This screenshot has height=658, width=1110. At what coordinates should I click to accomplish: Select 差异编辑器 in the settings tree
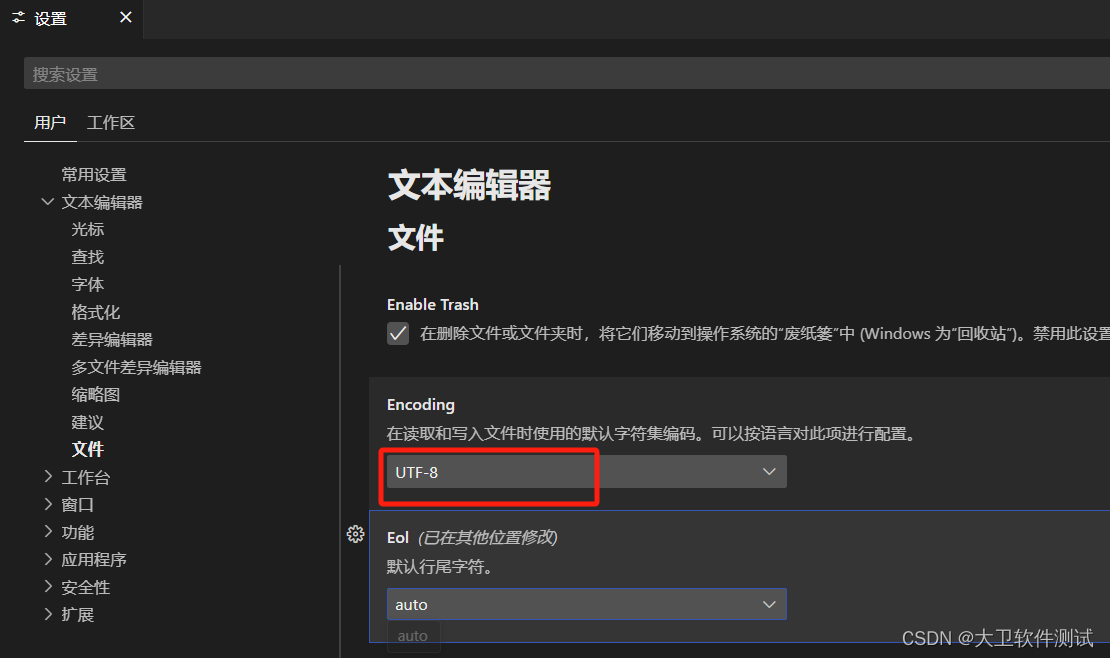click(x=112, y=340)
